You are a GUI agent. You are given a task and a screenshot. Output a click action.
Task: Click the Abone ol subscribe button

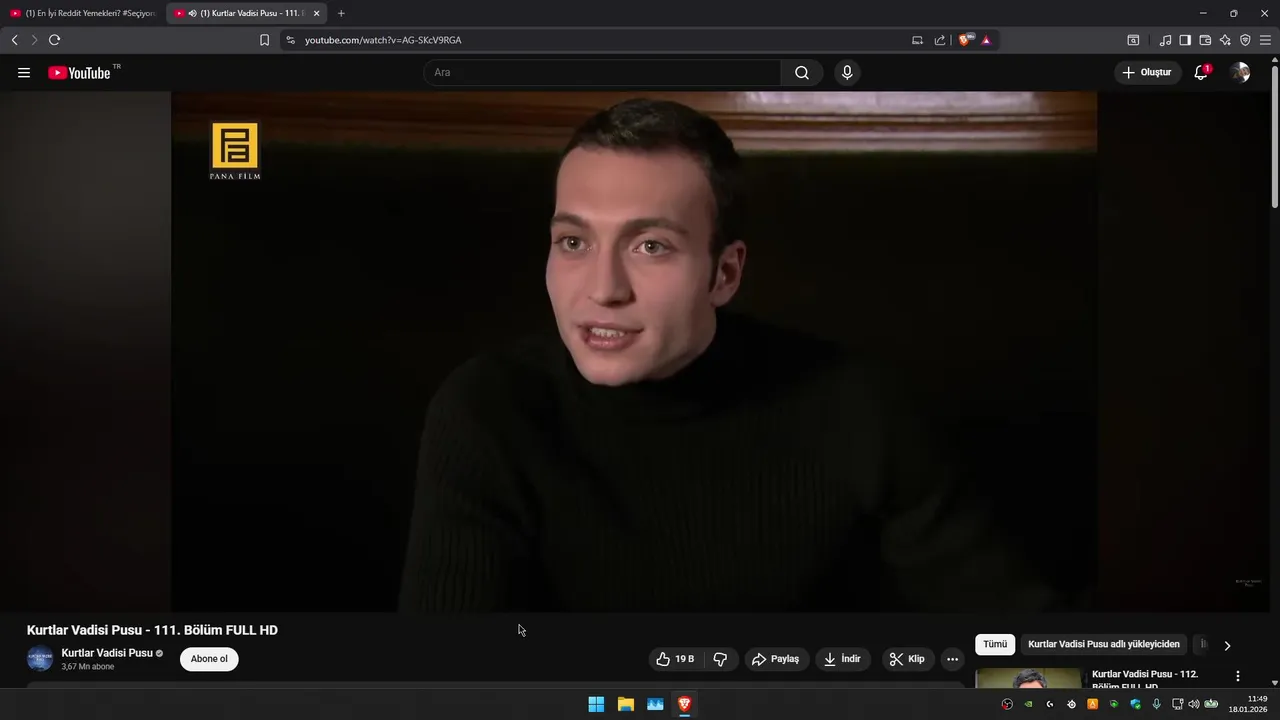point(209,659)
